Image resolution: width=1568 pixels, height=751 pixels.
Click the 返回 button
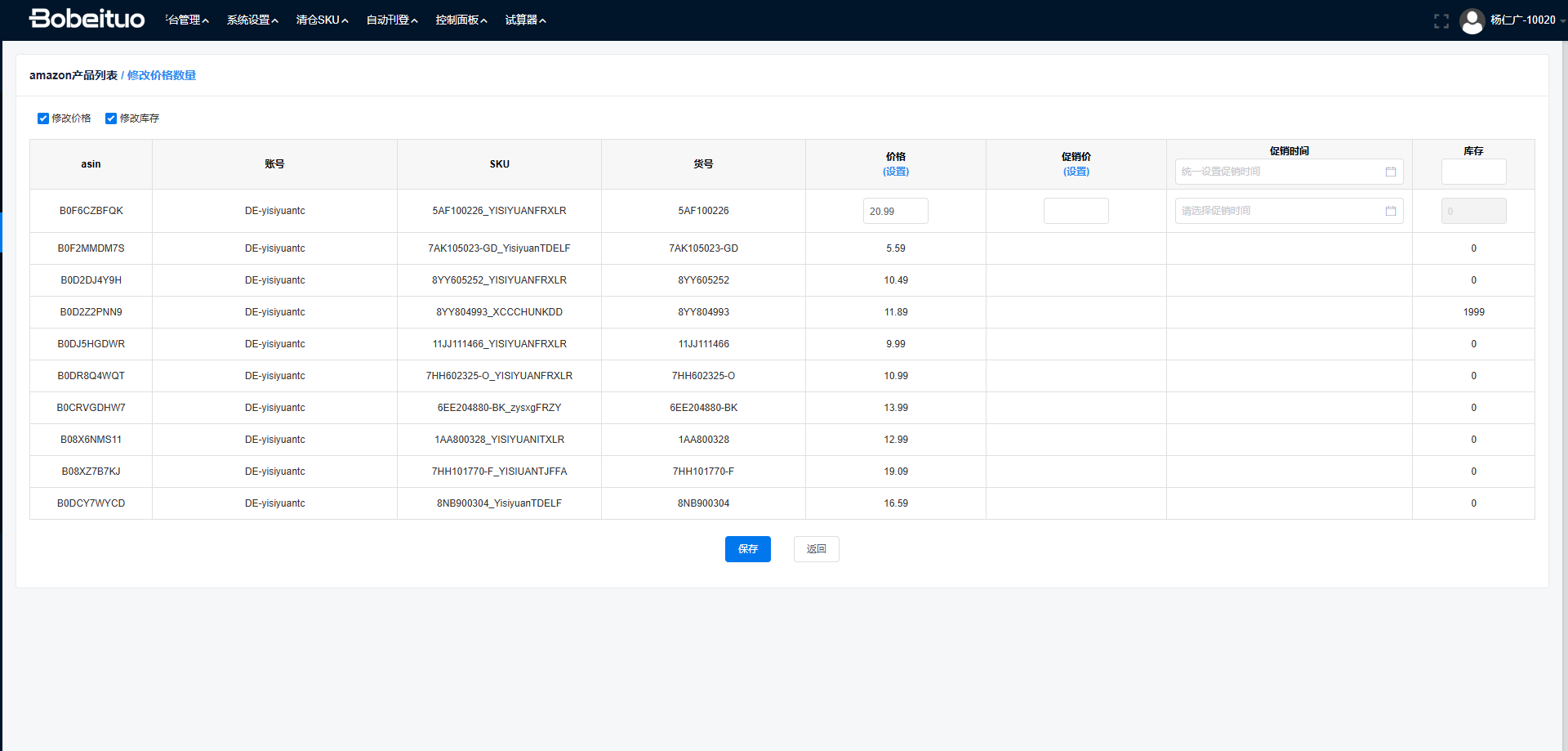click(x=816, y=549)
